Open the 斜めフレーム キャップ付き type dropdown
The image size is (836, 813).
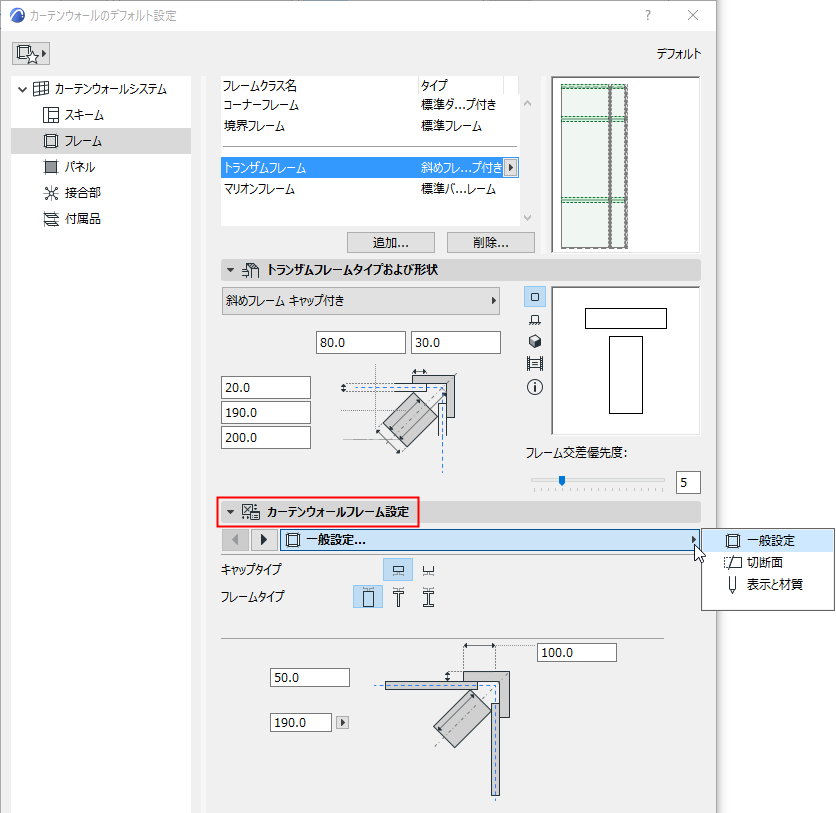[360, 301]
